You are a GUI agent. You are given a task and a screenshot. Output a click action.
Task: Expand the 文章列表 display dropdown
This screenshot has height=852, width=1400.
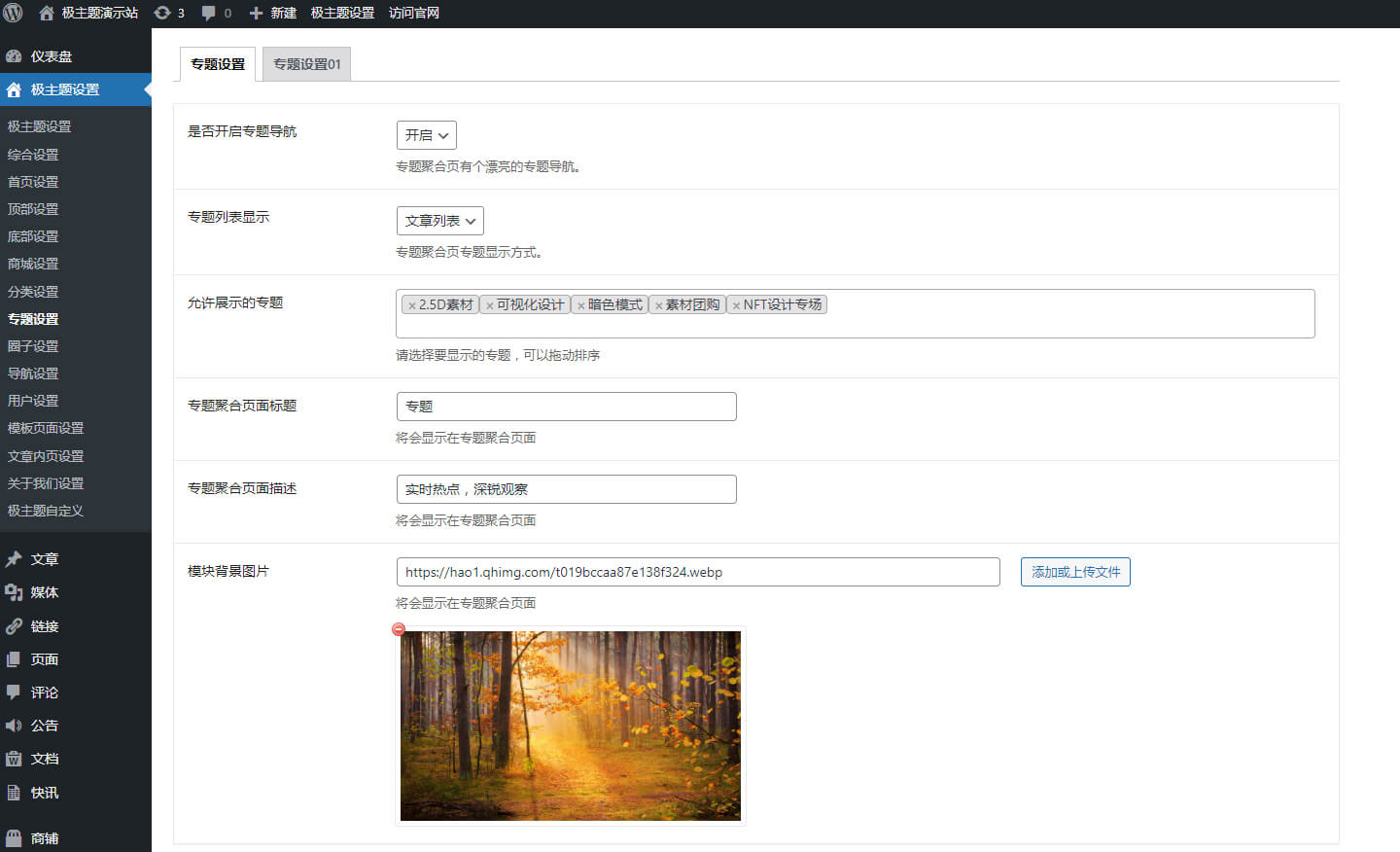click(439, 221)
